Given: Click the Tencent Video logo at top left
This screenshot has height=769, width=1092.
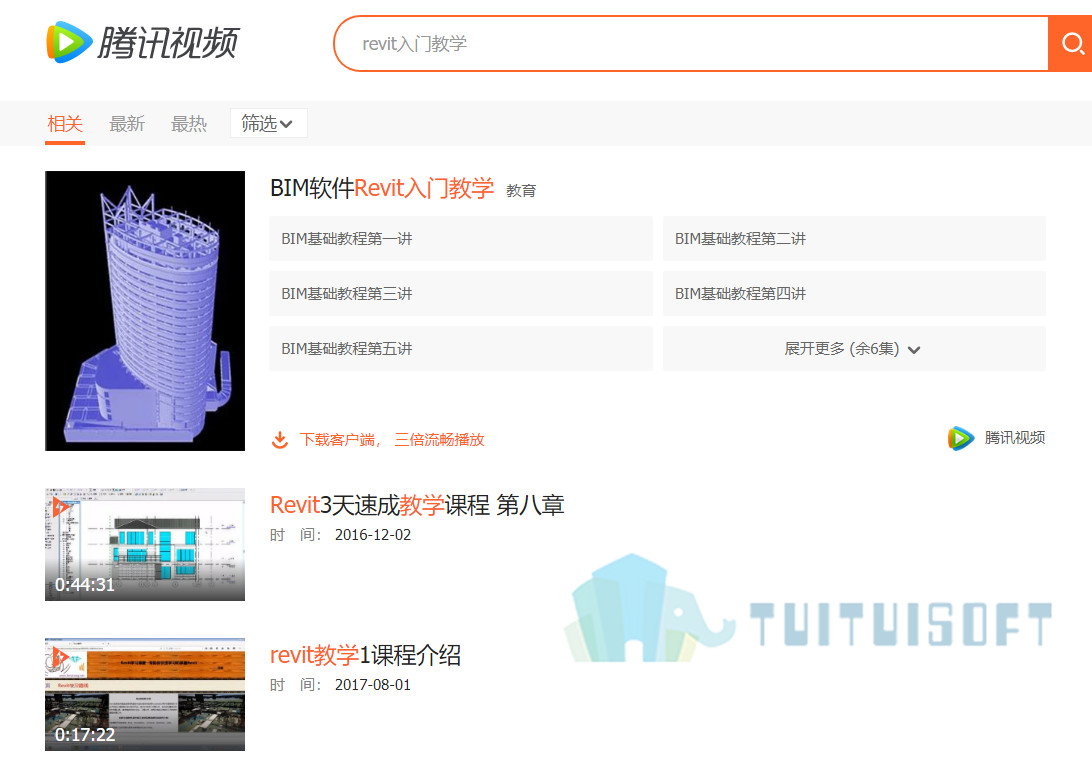Looking at the screenshot, I should [142, 42].
